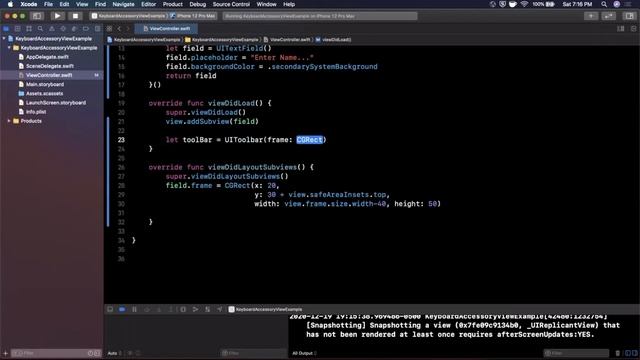Open File menu

[48, 4]
